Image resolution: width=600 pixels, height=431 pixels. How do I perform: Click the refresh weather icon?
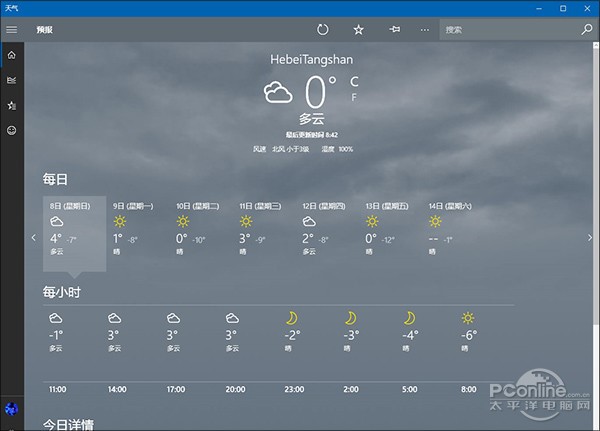coord(323,29)
